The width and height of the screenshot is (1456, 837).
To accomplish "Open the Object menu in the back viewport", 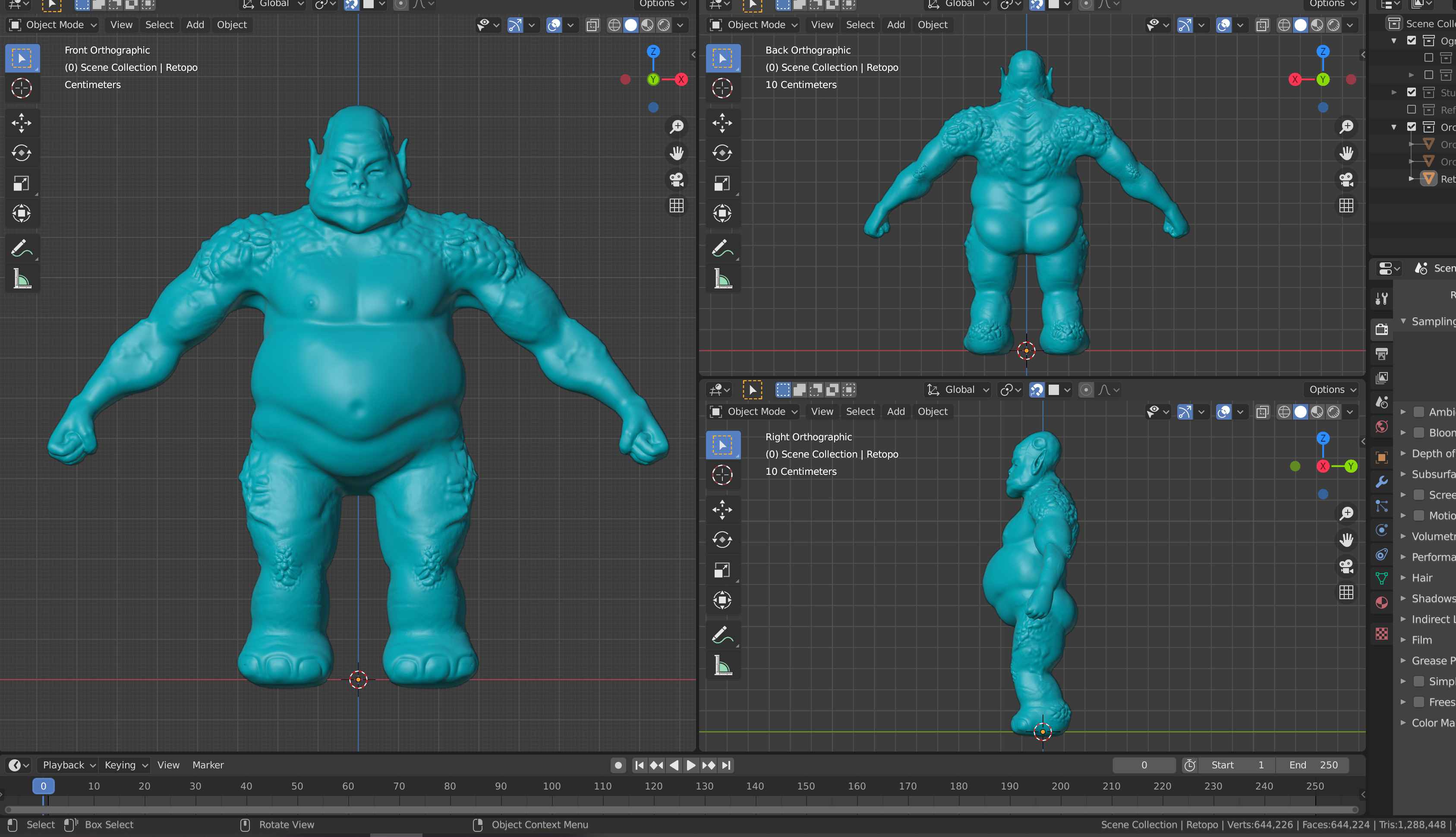I will click(932, 25).
